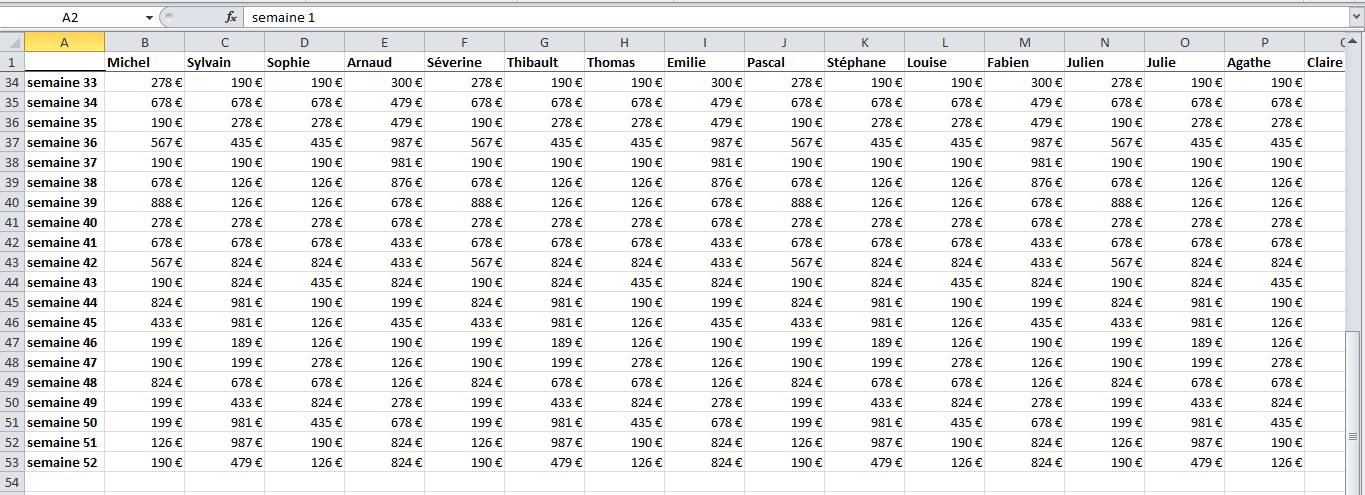Open the Name Box dropdown arrow
The width and height of the screenshot is (1365, 495).
tap(149, 17)
